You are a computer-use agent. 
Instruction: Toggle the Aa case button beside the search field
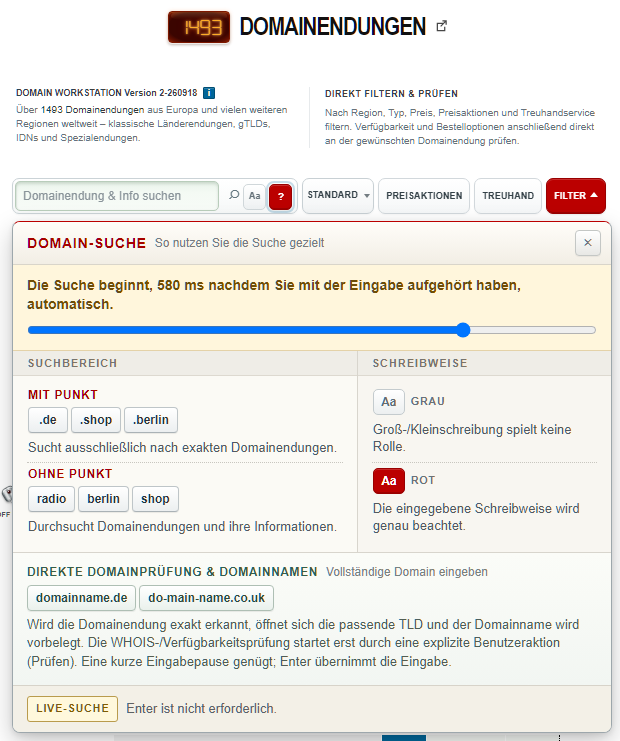(x=255, y=196)
